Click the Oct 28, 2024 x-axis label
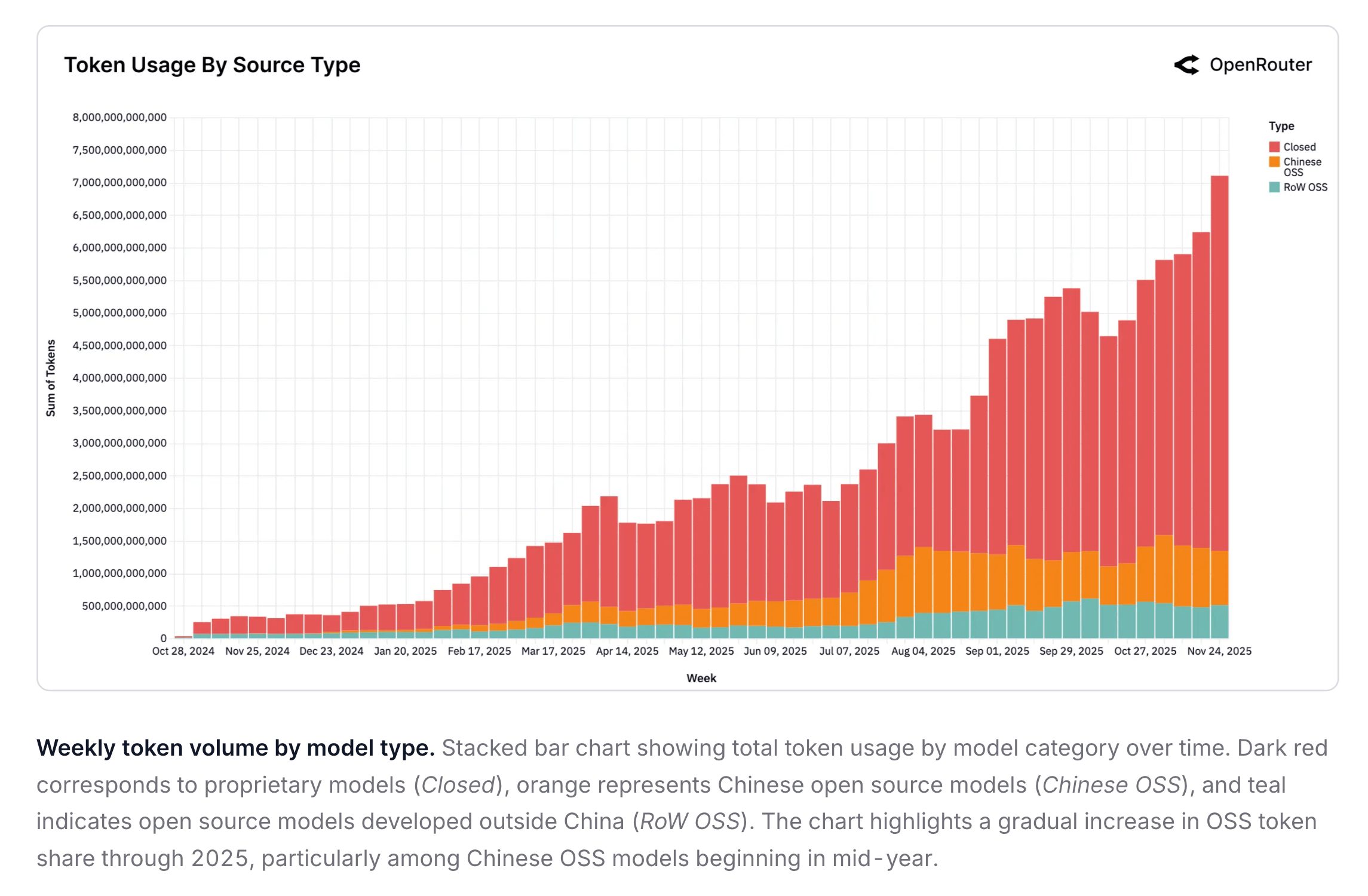Screen dimensions: 1368x896 (x=183, y=651)
